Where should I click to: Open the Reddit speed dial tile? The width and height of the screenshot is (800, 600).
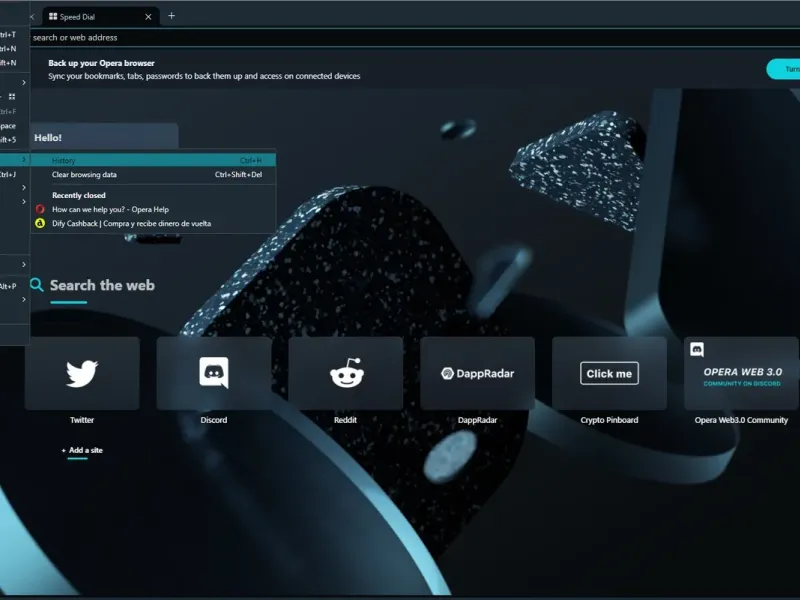pos(346,373)
